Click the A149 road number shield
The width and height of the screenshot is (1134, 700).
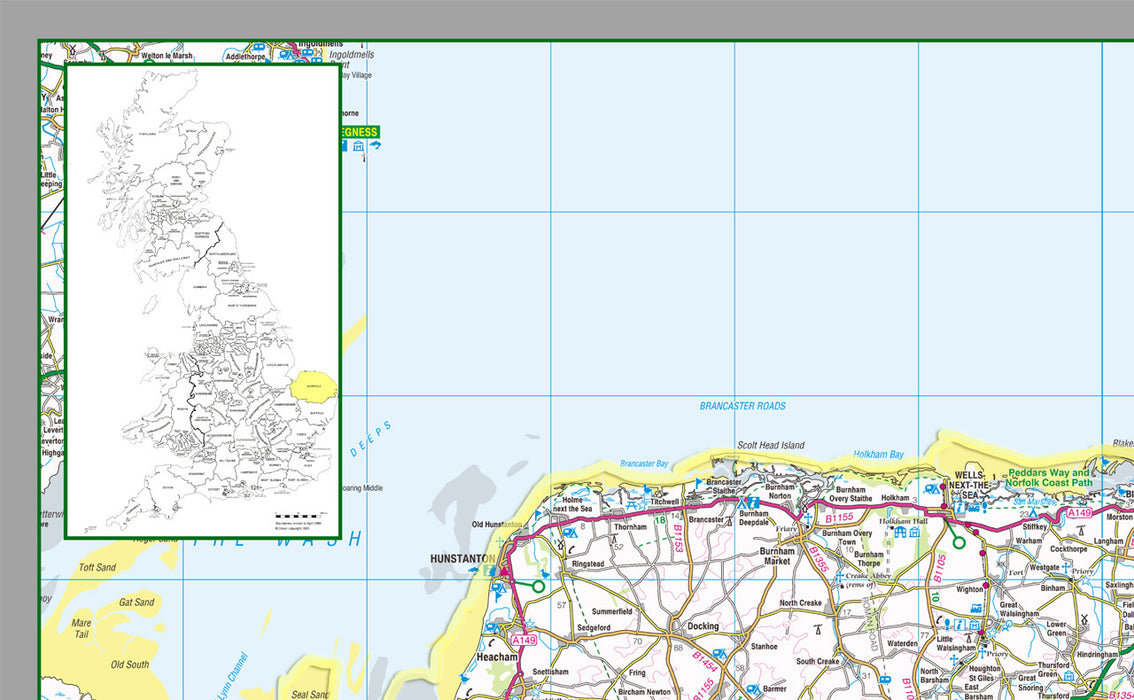(x=1080, y=511)
